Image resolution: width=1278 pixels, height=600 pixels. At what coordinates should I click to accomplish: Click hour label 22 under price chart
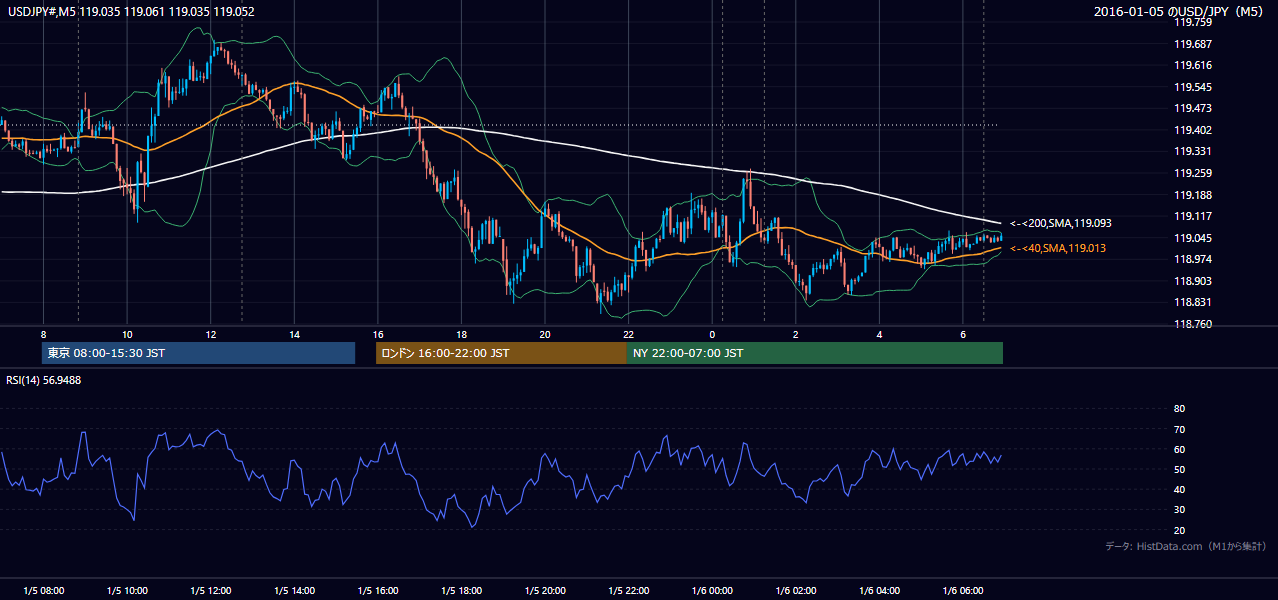click(x=628, y=334)
